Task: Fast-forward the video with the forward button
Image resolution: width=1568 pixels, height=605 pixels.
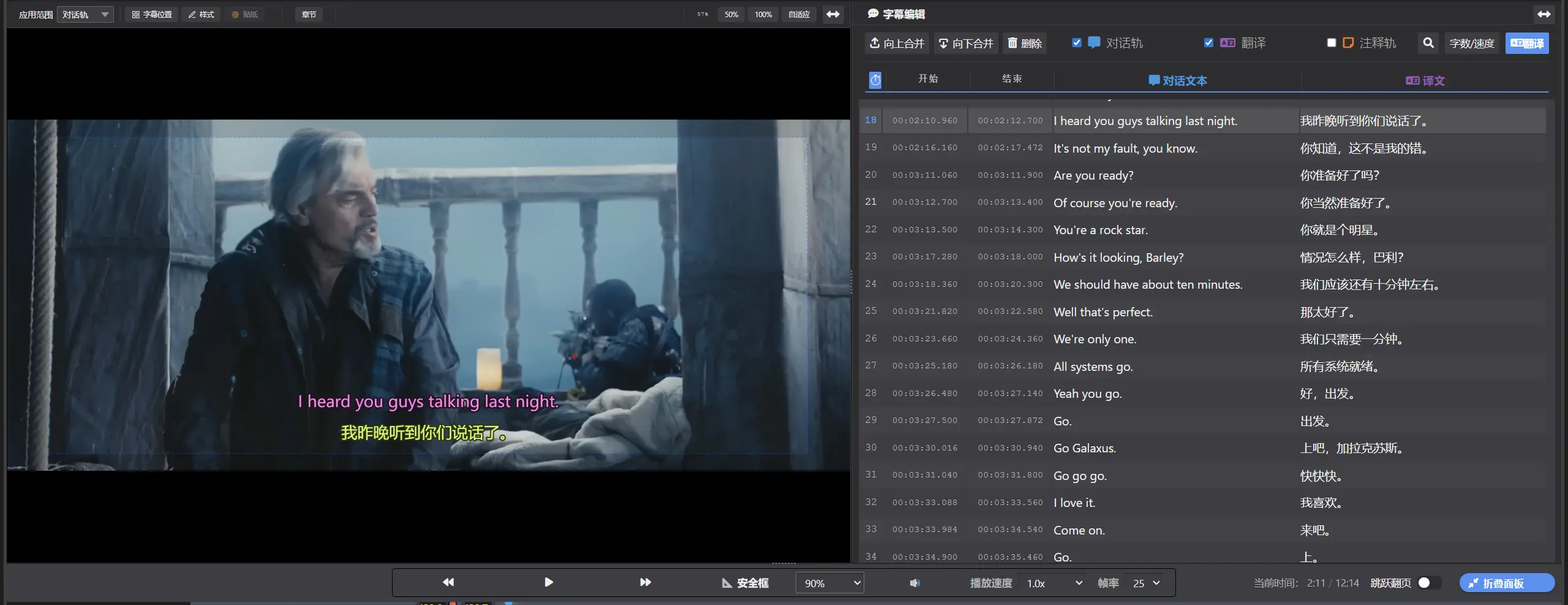Action: (646, 582)
